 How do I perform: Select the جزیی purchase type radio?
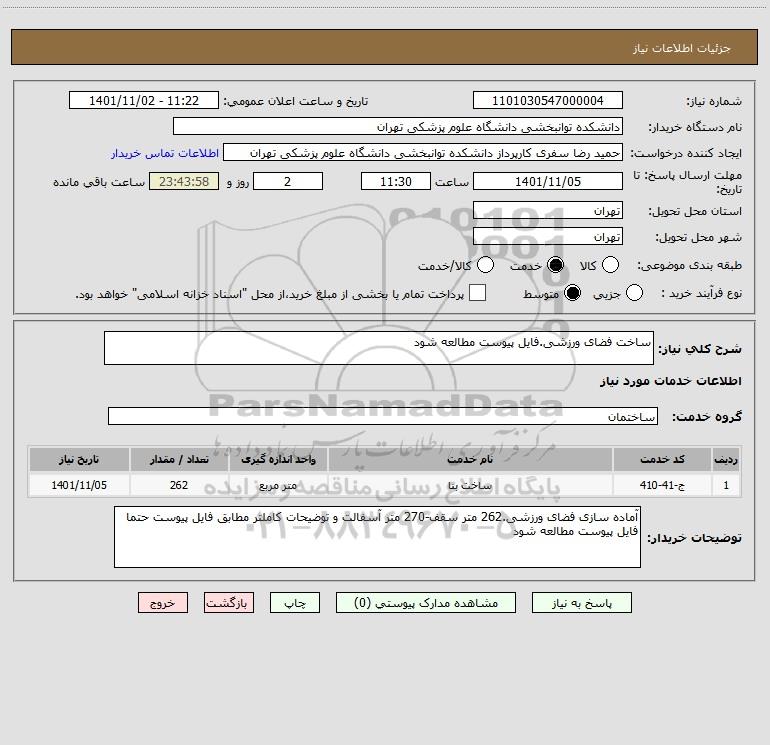pyautogui.click(x=634, y=293)
